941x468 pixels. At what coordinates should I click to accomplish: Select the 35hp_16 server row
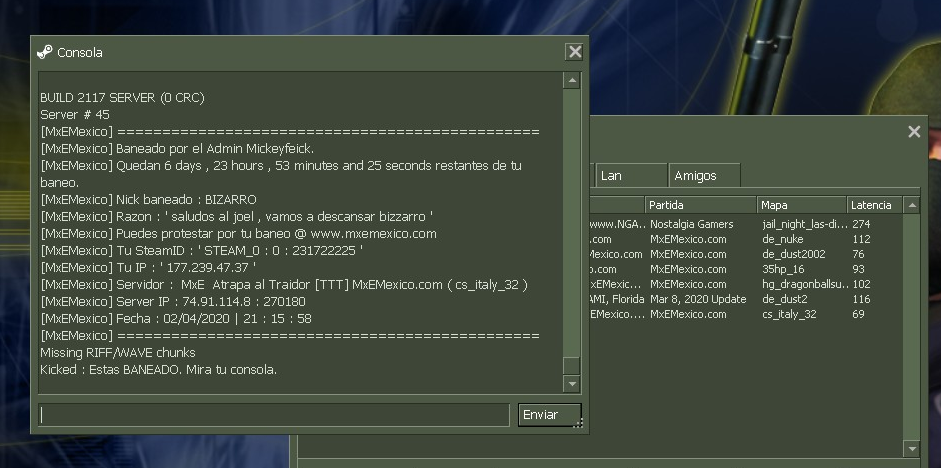(x=746, y=269)
